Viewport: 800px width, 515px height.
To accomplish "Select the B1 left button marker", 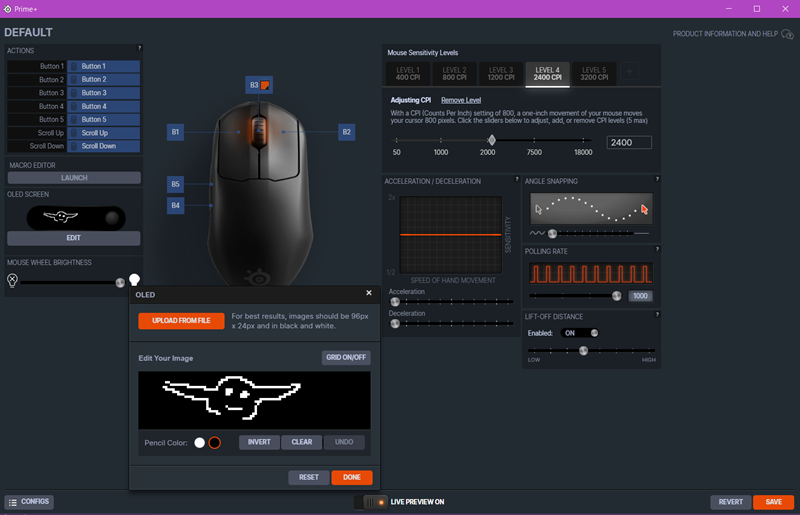I will point(176,132).
